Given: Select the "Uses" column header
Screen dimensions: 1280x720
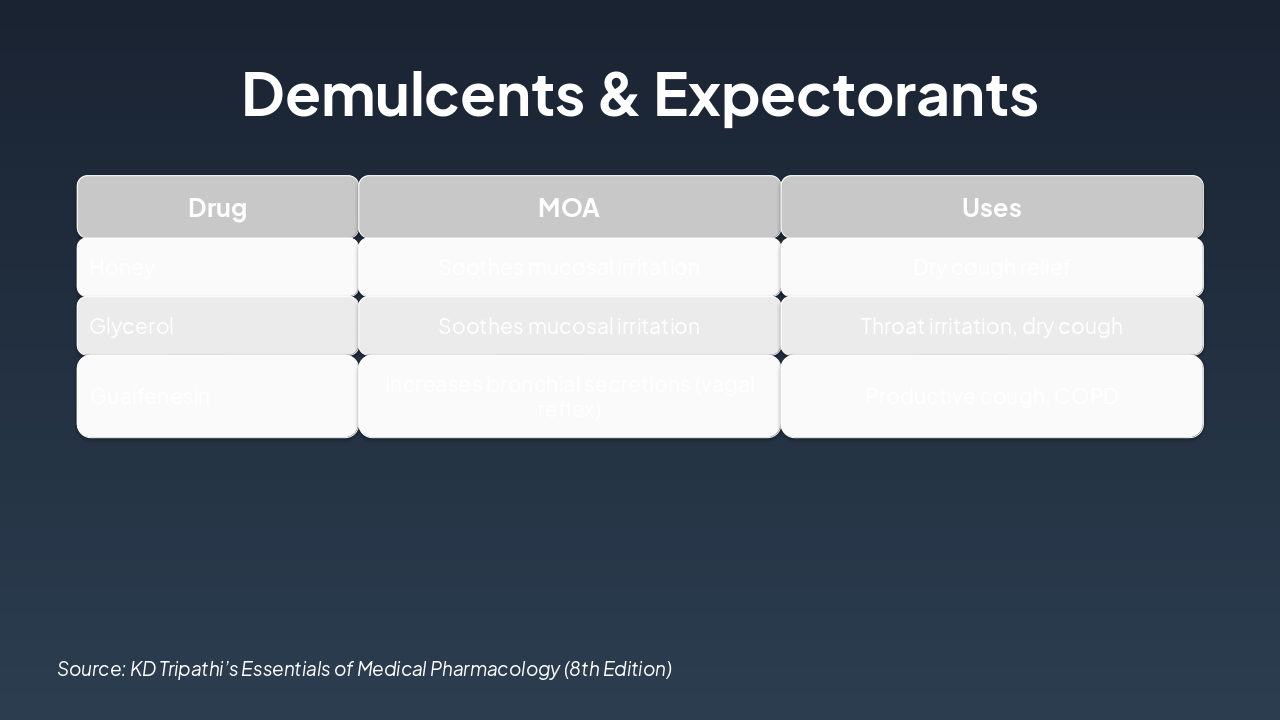Looking at the screenshot, I should [x=991, y=207].
